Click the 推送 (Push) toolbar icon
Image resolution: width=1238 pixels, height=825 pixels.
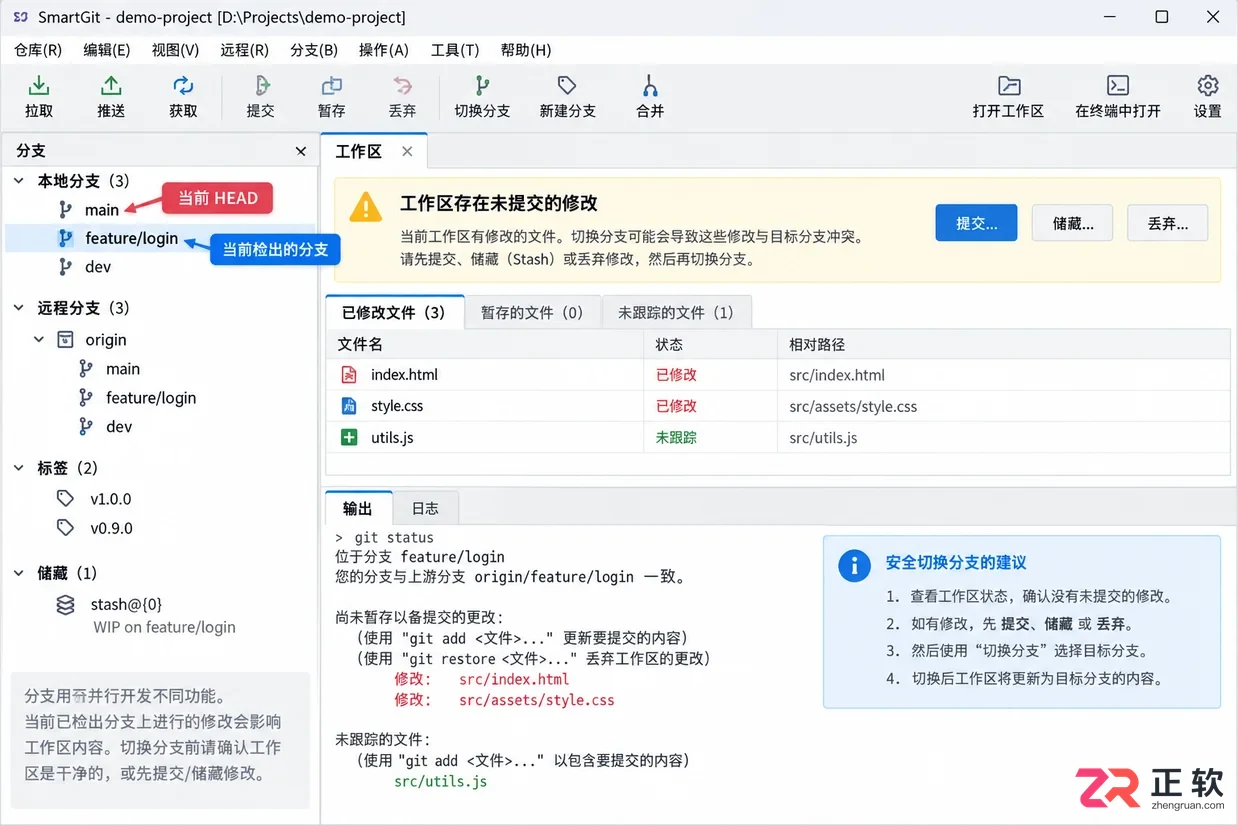click(x=111, y=86)
